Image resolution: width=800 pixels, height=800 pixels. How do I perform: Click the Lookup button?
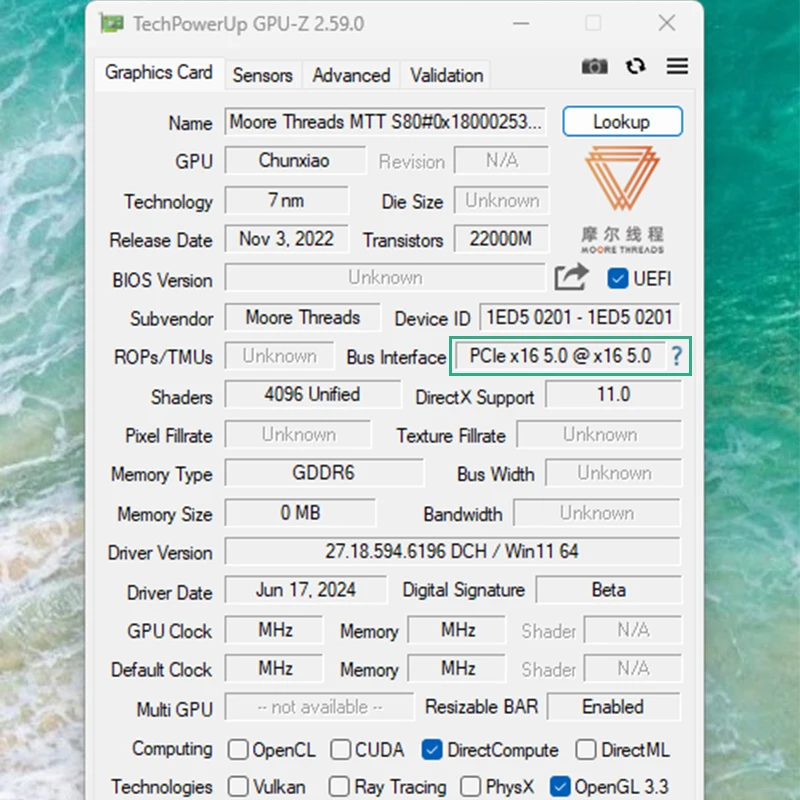(x=622, y=121)
